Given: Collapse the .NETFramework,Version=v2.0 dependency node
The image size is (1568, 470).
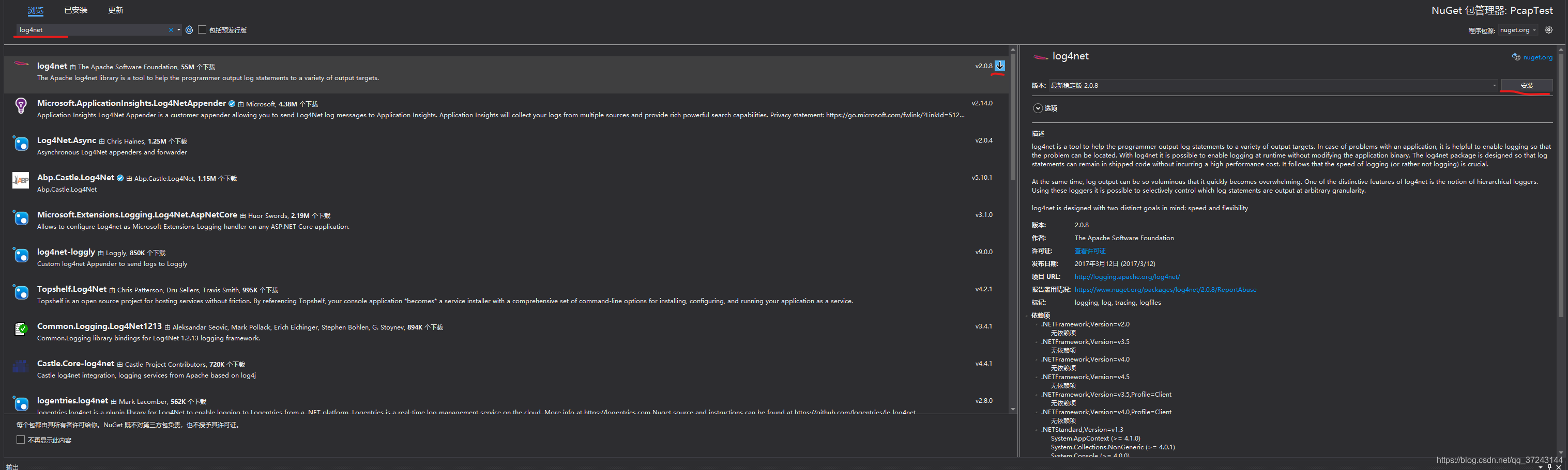Looking at the screenshot, I should point(1037,325).
